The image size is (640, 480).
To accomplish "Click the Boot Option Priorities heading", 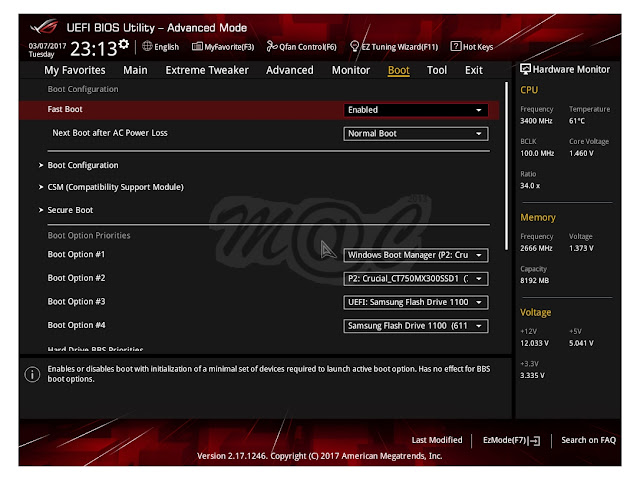I will (x=89, y=236).
